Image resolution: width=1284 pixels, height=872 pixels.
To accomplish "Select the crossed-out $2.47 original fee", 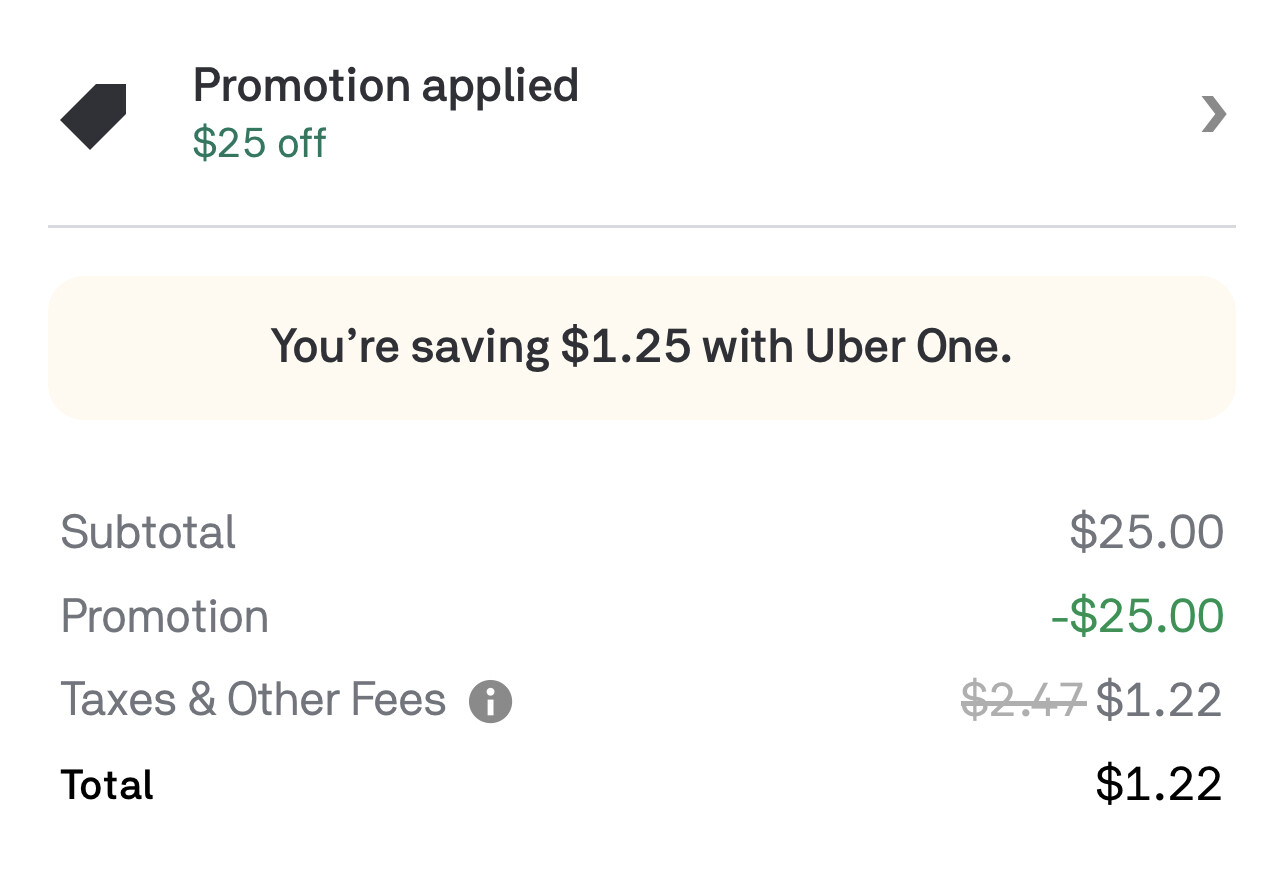I will tap(1022, 699).
